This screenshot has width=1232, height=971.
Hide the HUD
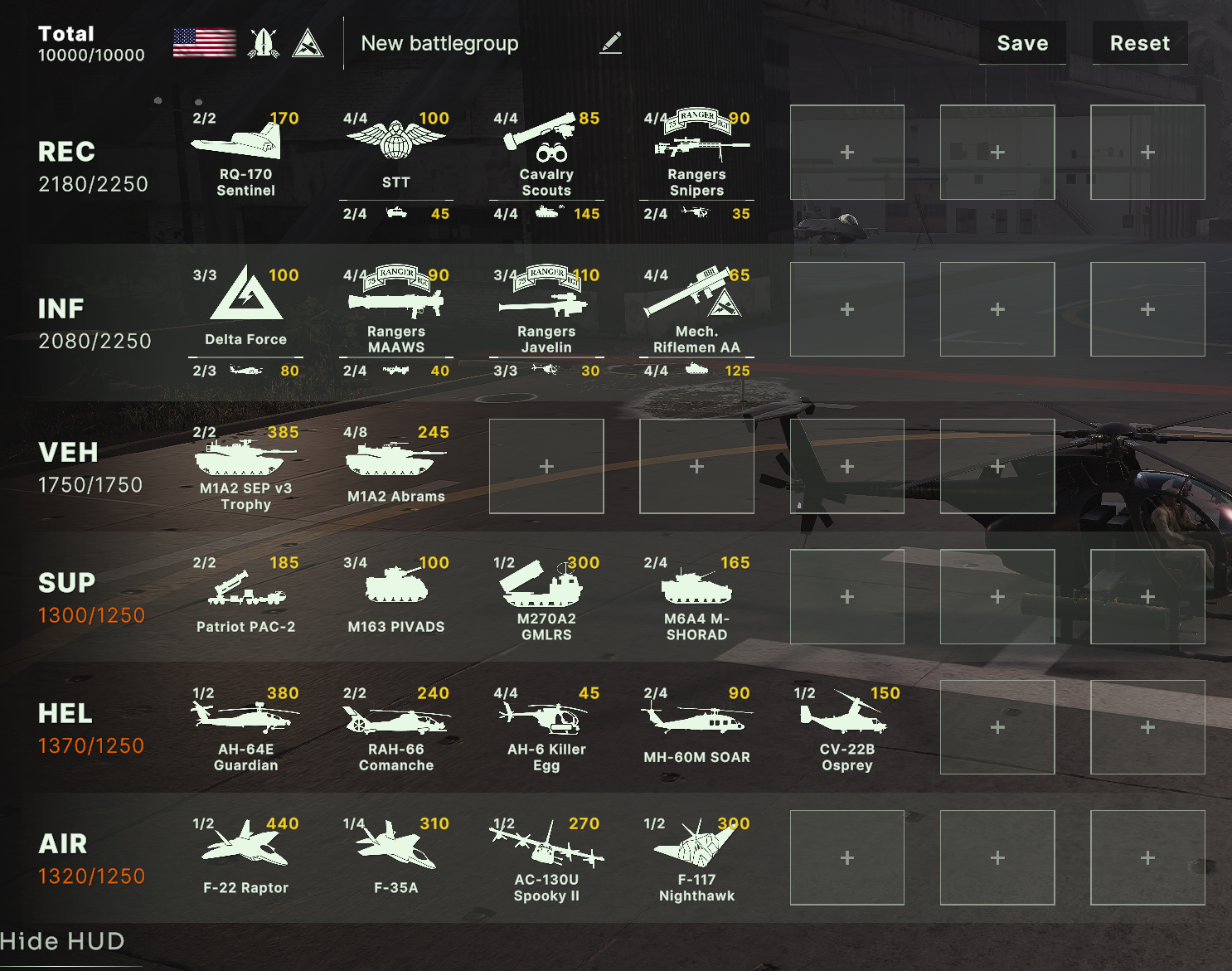(x=63, y=941)
